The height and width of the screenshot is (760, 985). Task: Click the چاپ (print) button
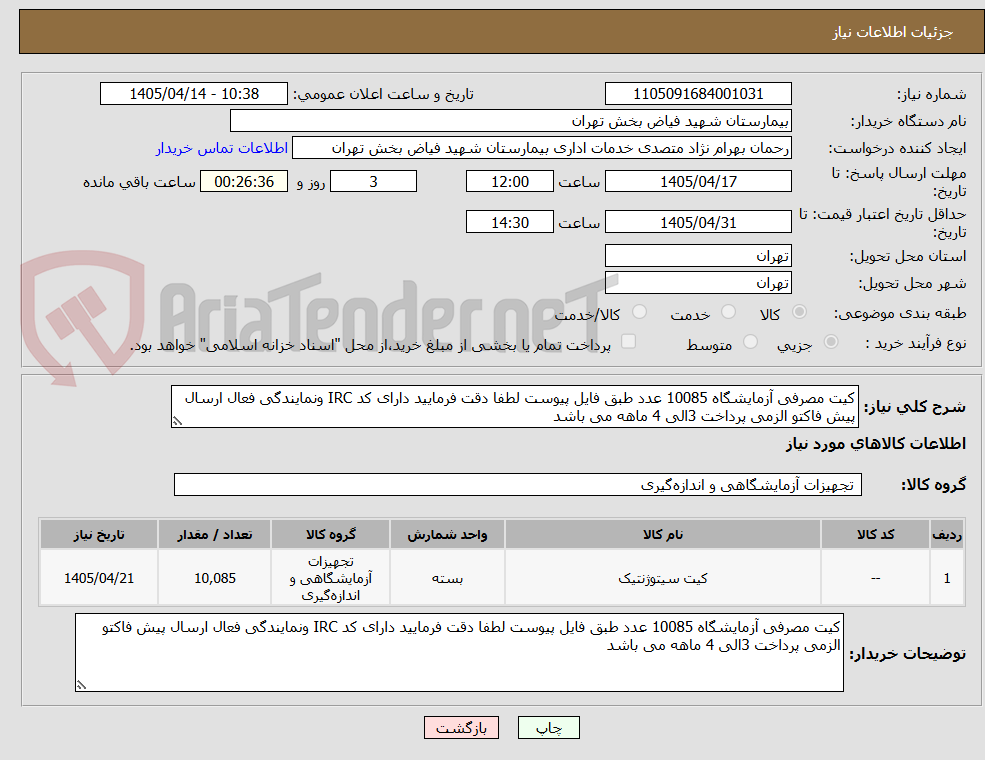(x=548, y=727)
